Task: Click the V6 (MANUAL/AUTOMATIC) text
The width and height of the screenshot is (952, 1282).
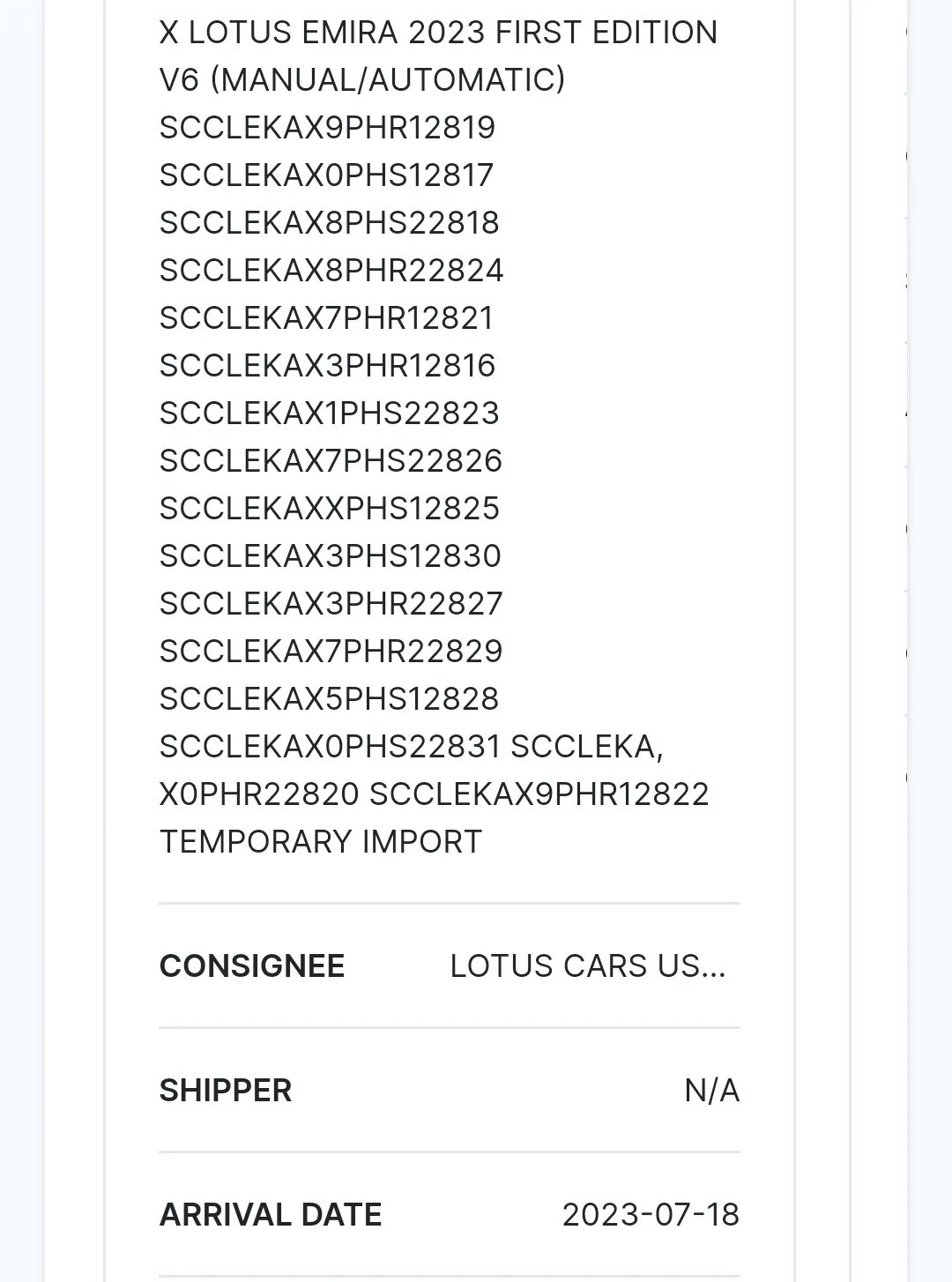Action: tap(361, 80)
